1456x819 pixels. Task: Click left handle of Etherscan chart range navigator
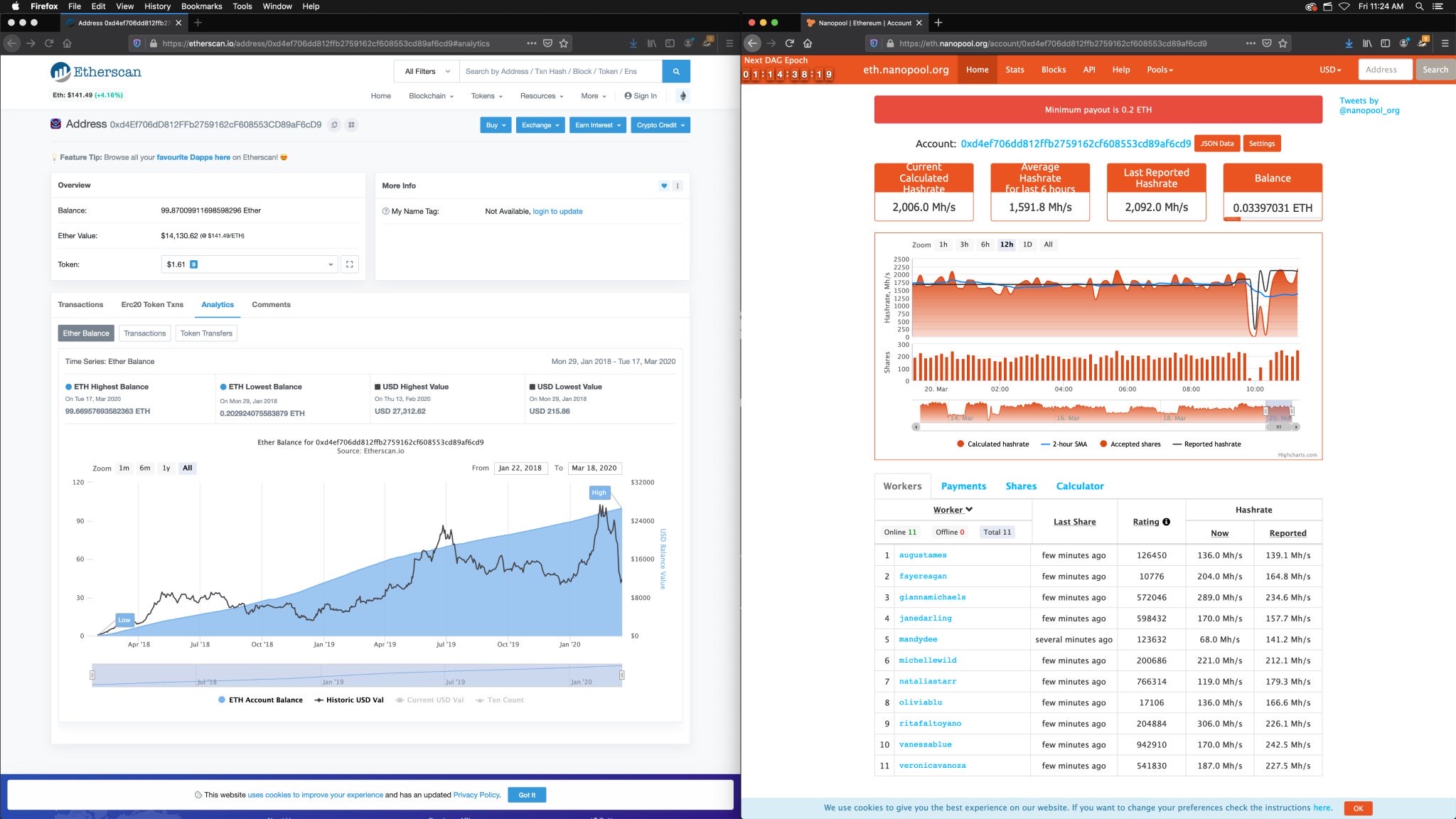pos(92,675)
